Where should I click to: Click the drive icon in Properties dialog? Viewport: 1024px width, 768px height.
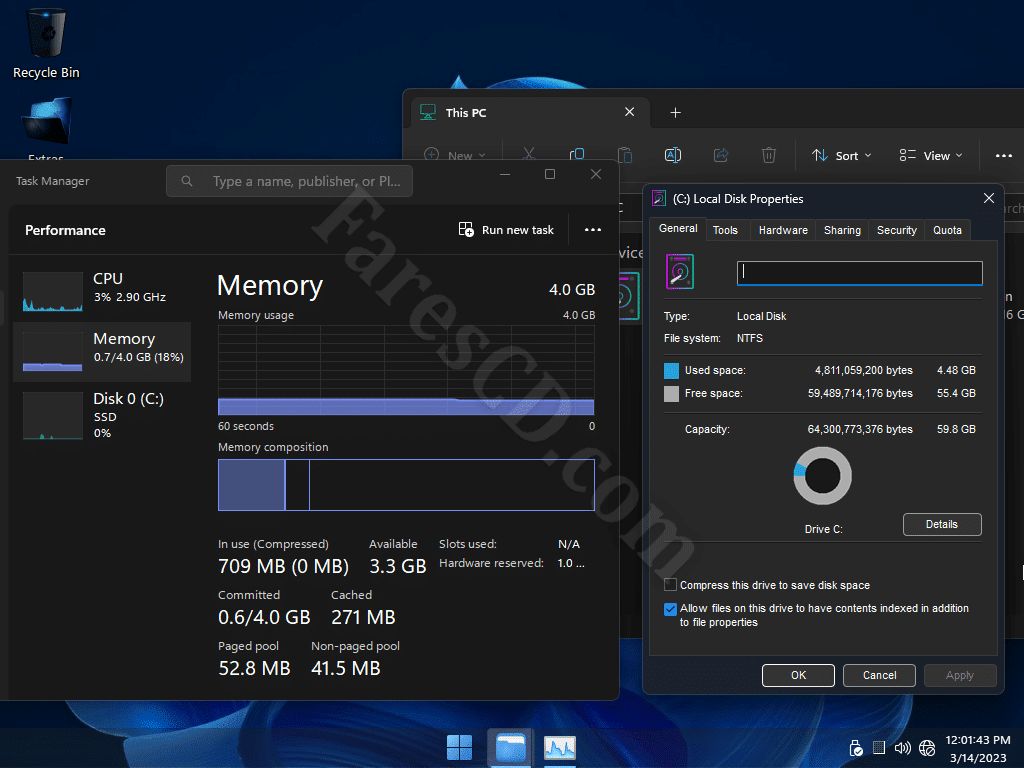click(x=680, y=271)
